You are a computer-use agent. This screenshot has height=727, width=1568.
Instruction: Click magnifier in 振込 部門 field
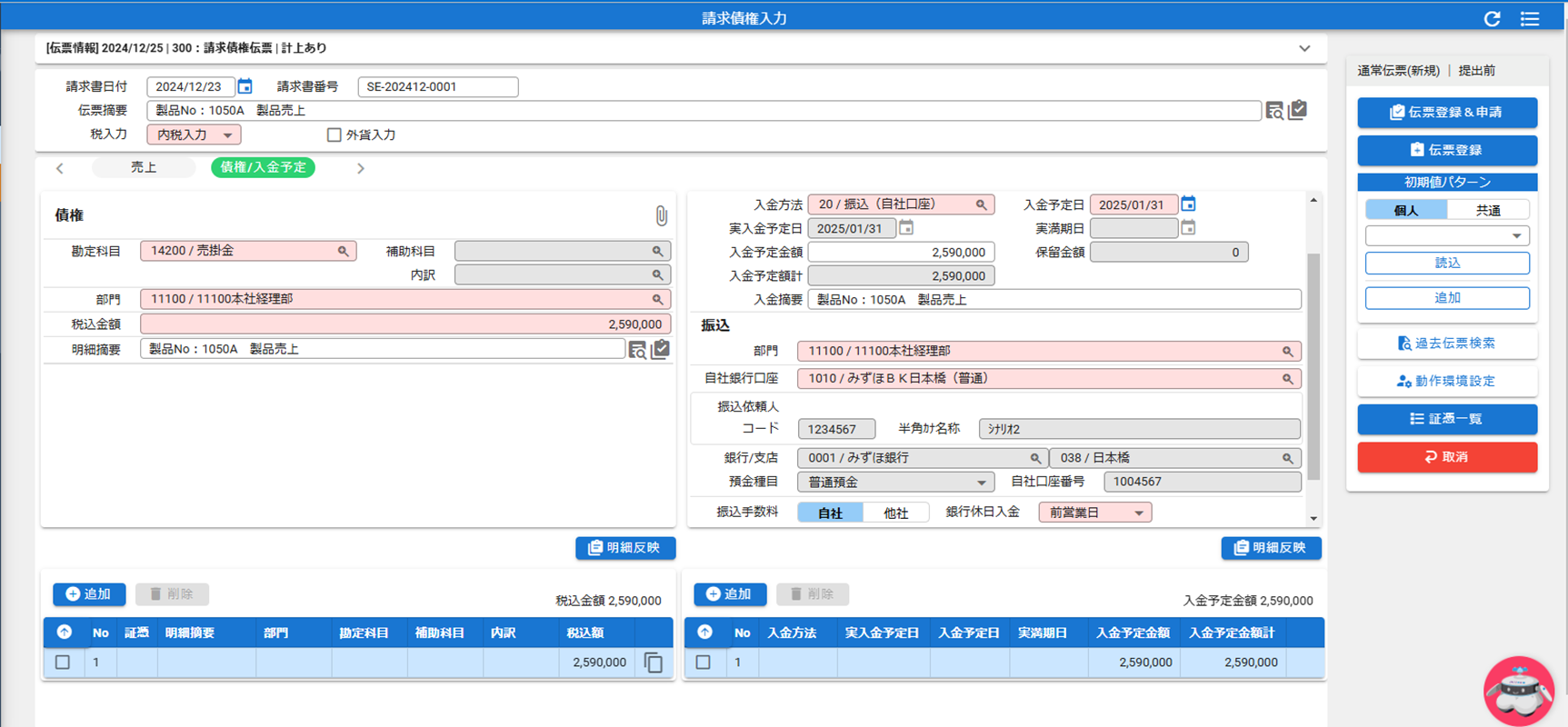(x=1288, y=351)
